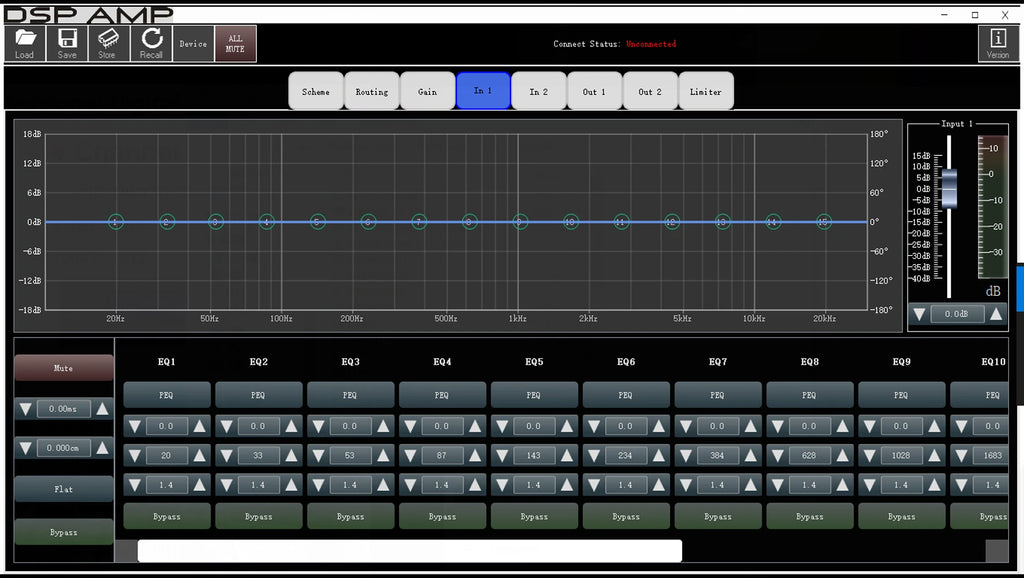Decrease the 0.000cm distance arrow

coord(25,448)
